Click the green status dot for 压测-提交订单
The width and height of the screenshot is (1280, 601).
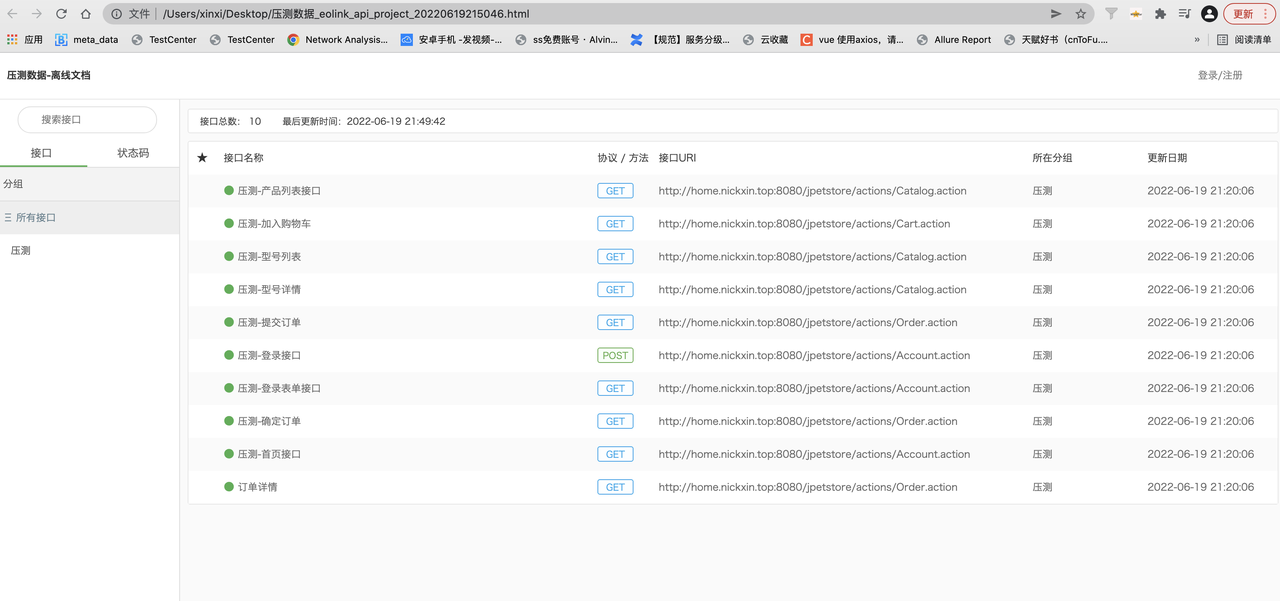[x=229, y=322]
